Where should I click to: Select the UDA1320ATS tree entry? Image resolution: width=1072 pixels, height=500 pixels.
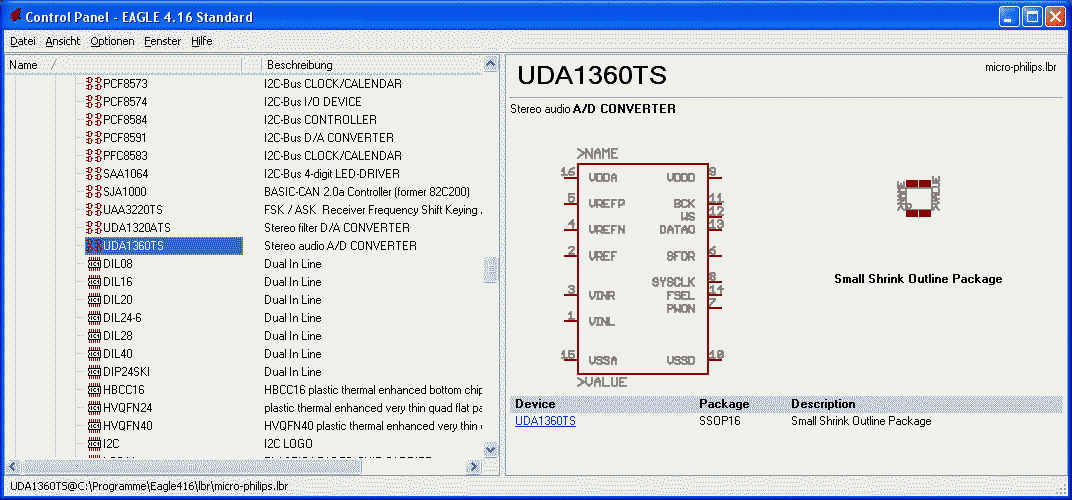click(137, 228)
